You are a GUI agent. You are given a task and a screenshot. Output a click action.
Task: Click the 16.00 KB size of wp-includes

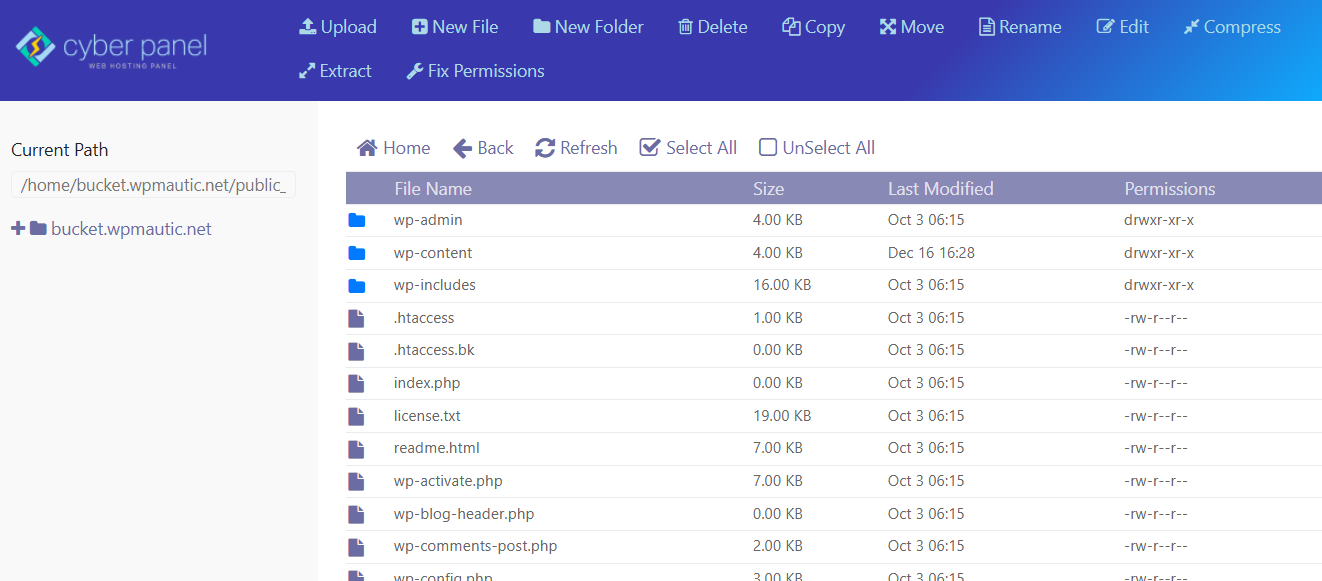tap(782, 285)
